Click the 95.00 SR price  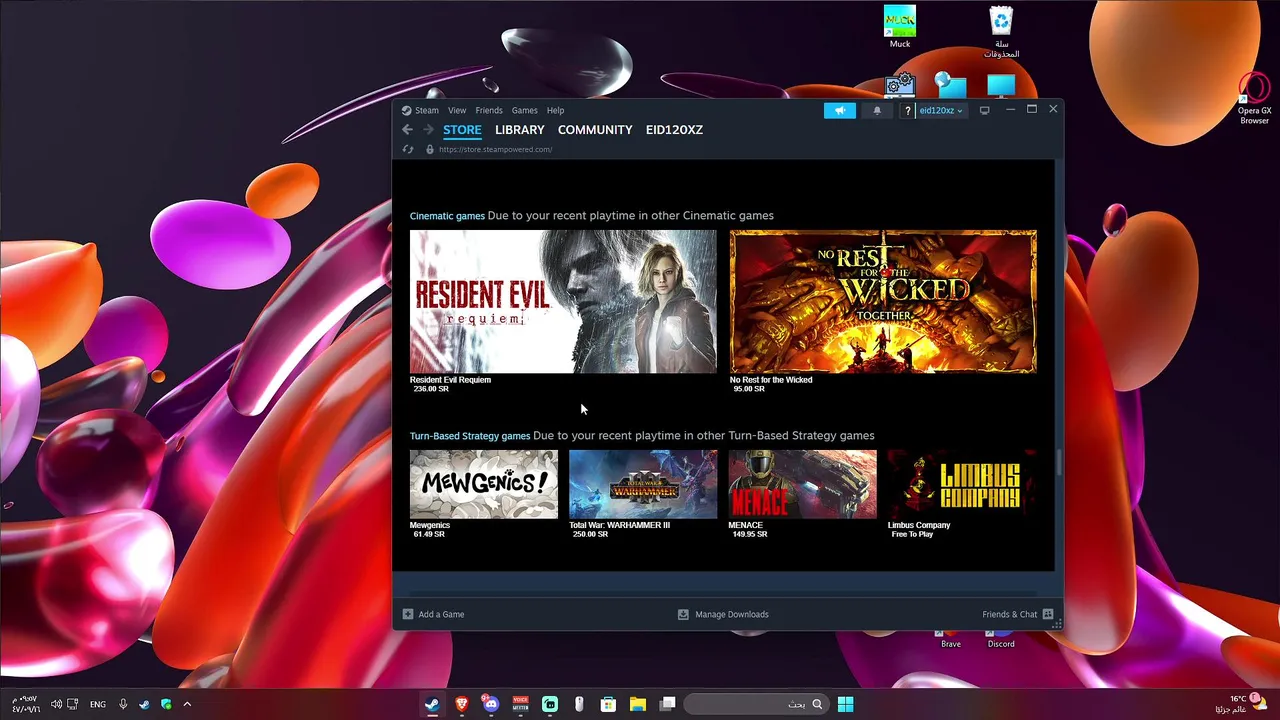(749, 389)
